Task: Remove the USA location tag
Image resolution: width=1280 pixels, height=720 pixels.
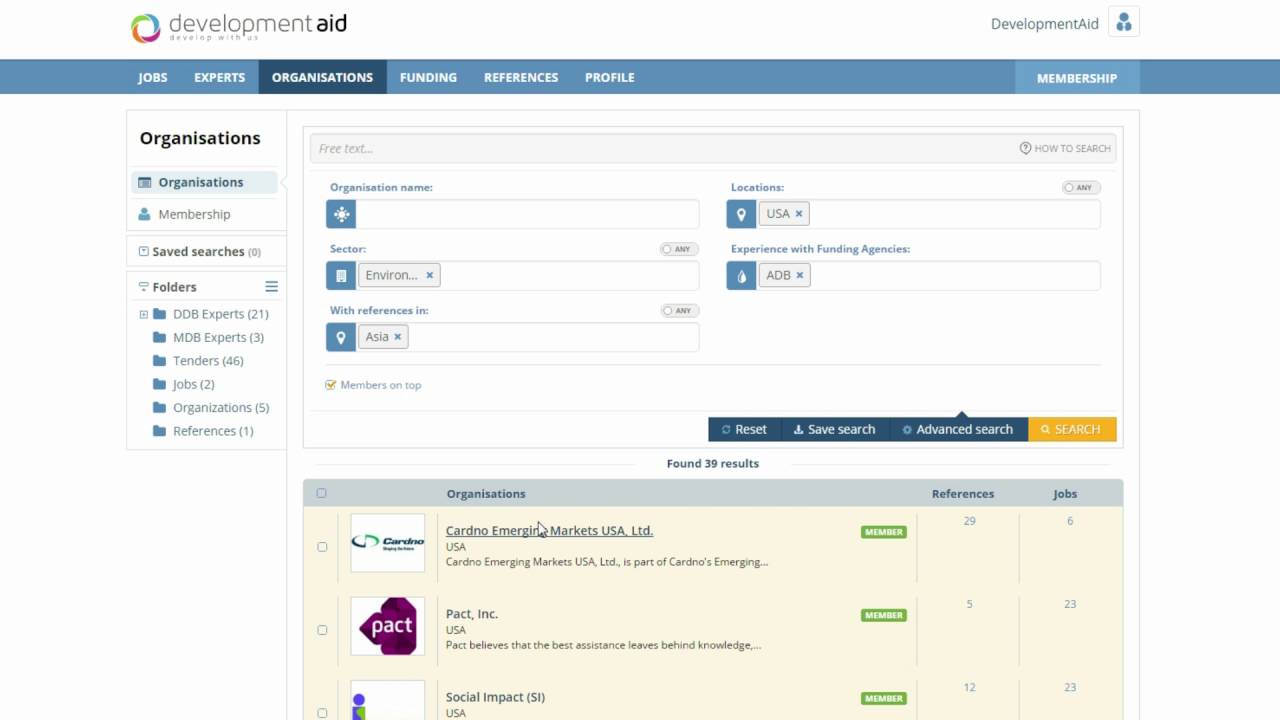Action: tap(799, 214)
